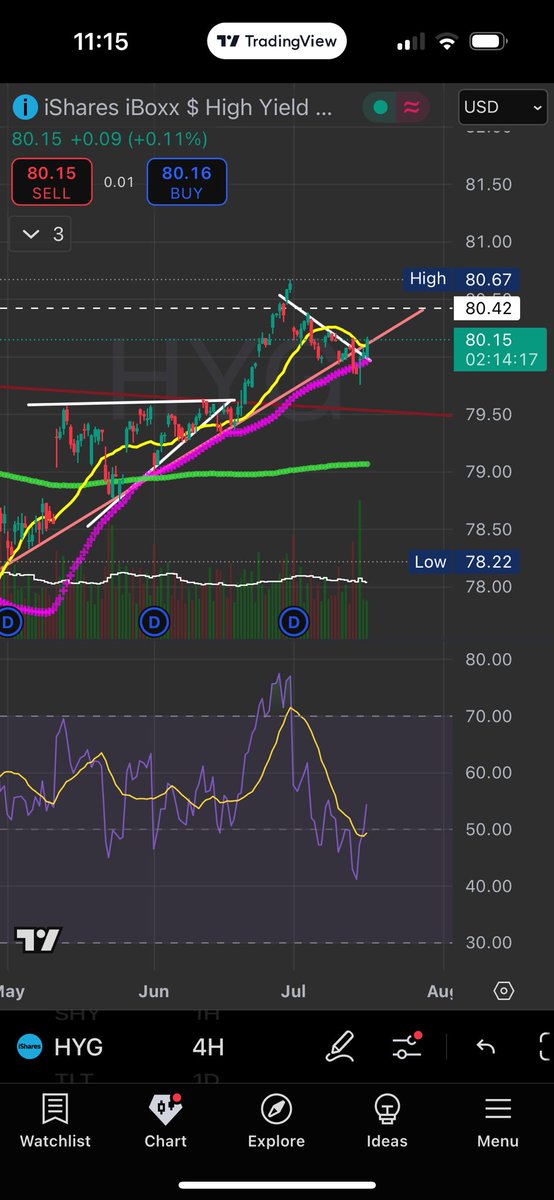Change the 4H timeframe interval
554x1200 pixels.
click(x=208, y=1047)
